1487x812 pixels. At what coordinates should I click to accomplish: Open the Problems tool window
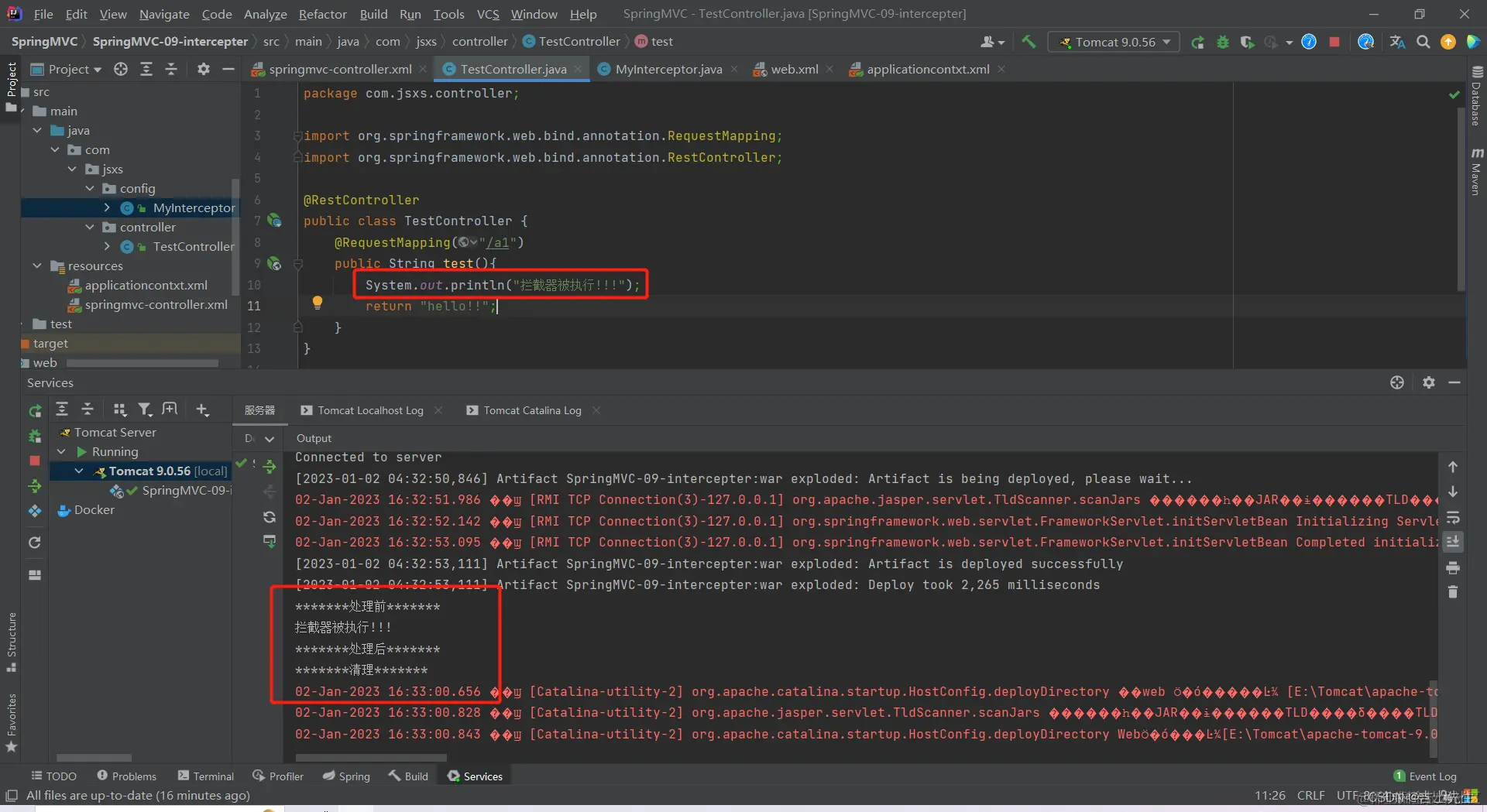coord(126,776)
